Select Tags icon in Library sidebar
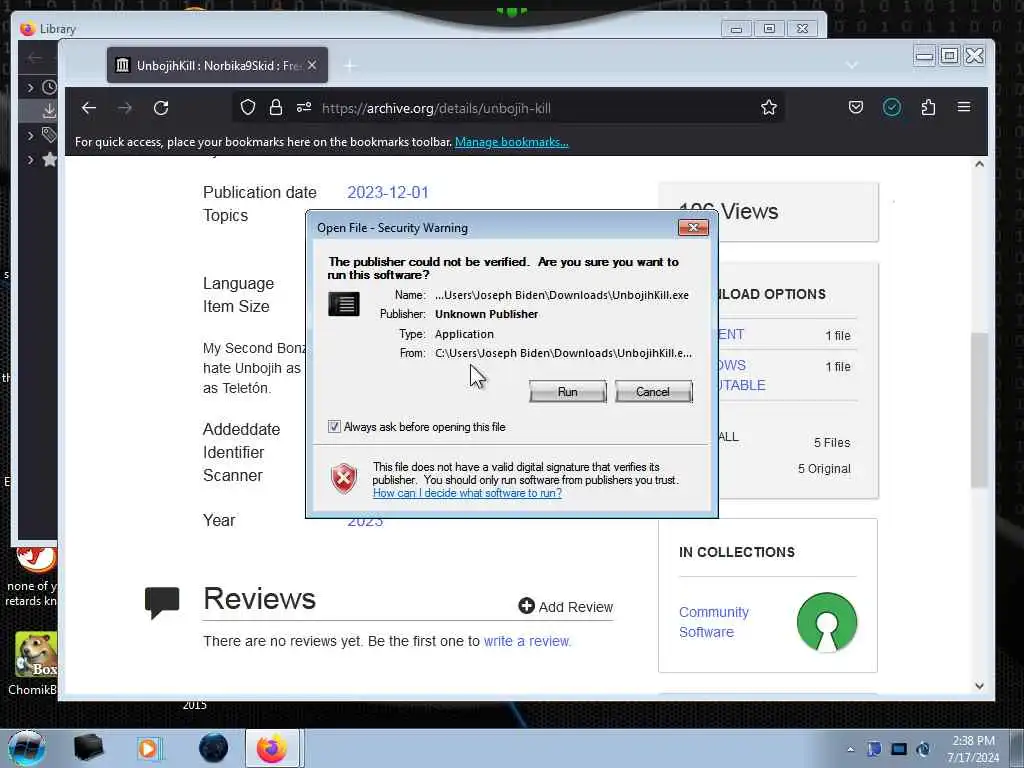 pyautogui.click(x=50, y=135)
